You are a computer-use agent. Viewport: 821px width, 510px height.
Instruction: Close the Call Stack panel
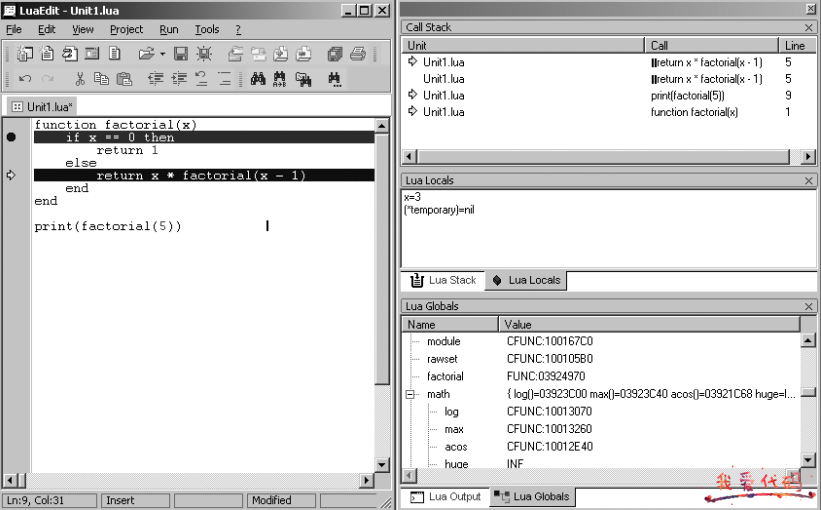point(808,27)
